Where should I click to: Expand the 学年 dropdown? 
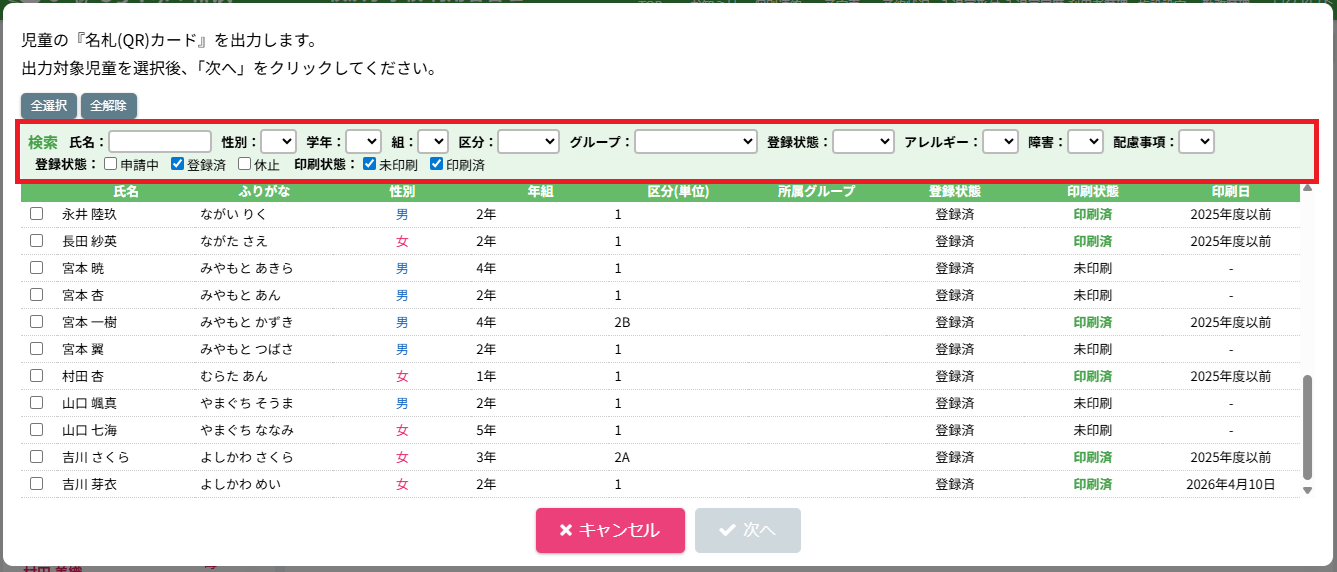(x=363, y=142)
